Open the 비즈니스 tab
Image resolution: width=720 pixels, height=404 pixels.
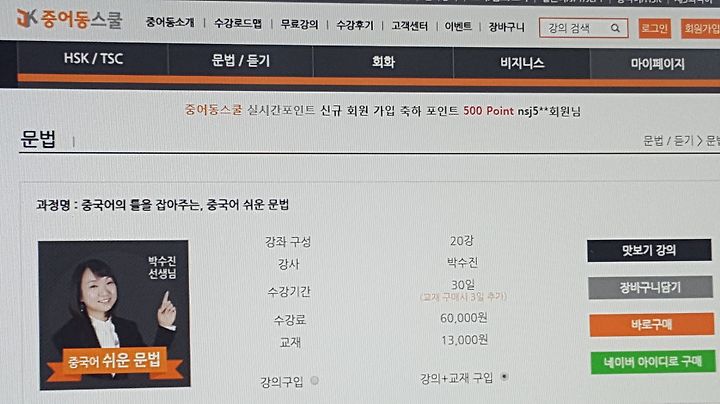pyautogui.click(x=522, y=62)
